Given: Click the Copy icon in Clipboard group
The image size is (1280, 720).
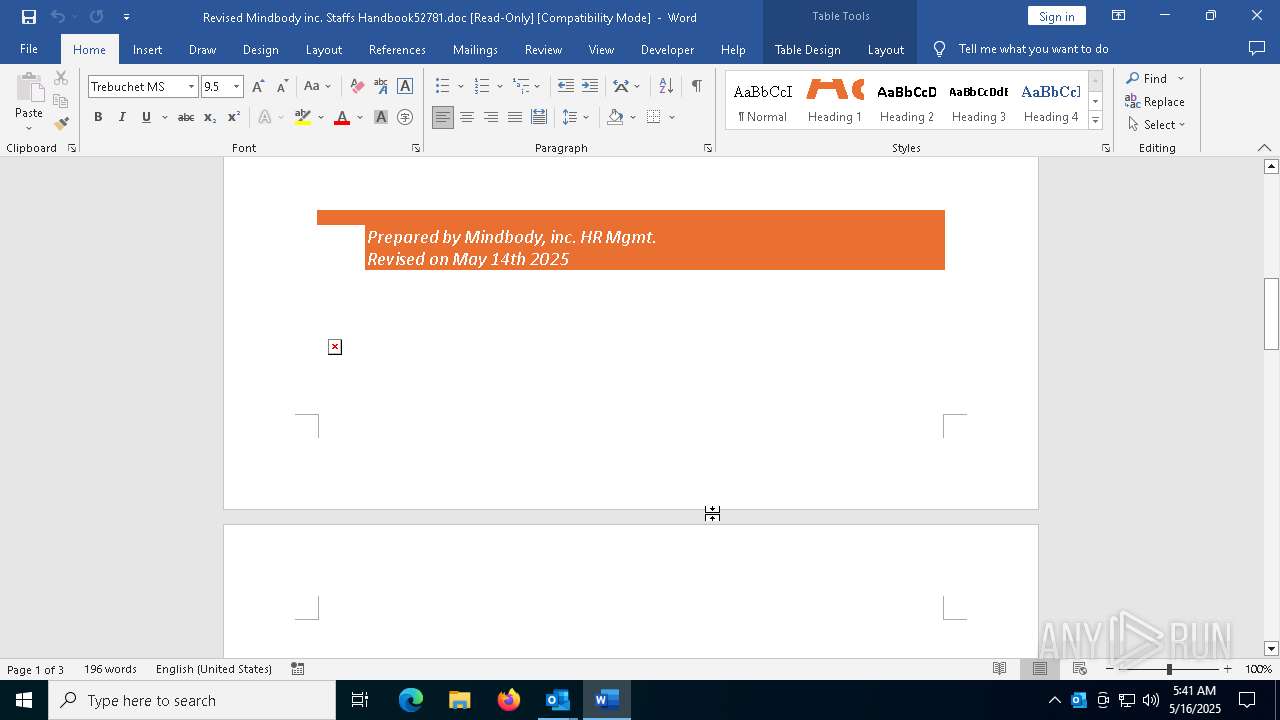Looking at the screenshot, I should [x=61, y=101].
